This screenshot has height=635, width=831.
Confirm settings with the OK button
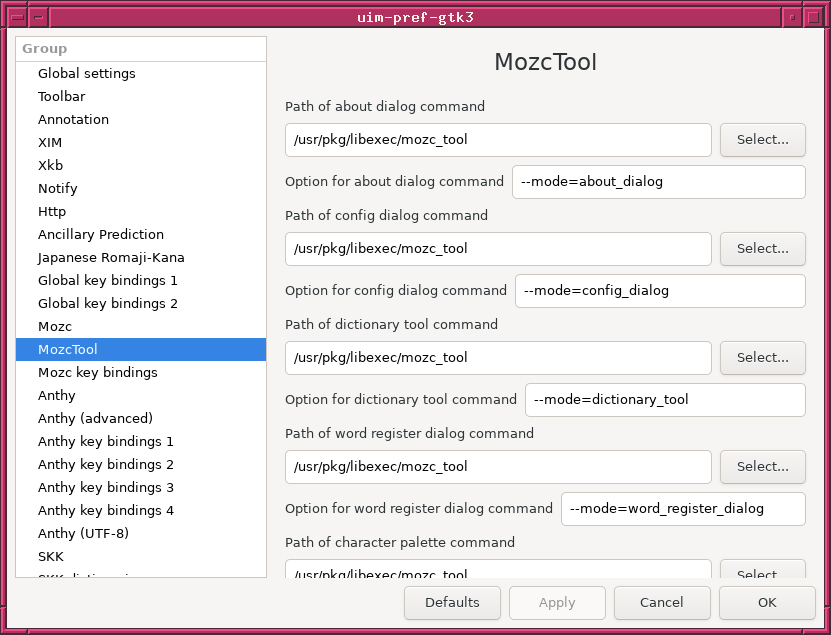pyautogui.click(x=767, y=603)
